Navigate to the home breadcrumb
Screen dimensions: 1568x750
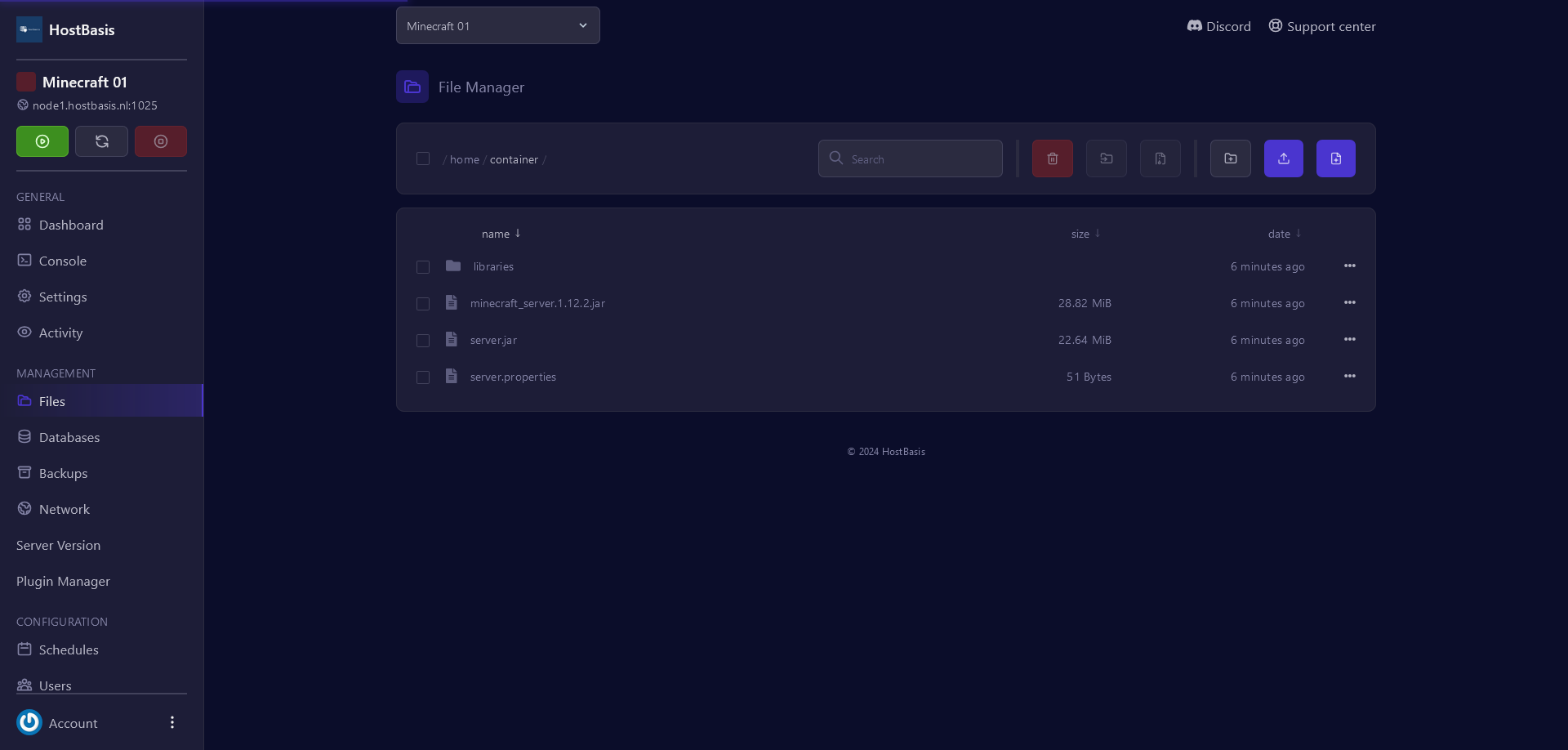click(465, 159)
